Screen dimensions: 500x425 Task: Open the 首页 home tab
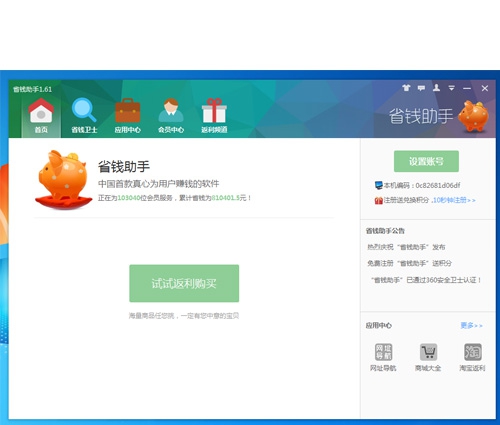pos(41,116)
